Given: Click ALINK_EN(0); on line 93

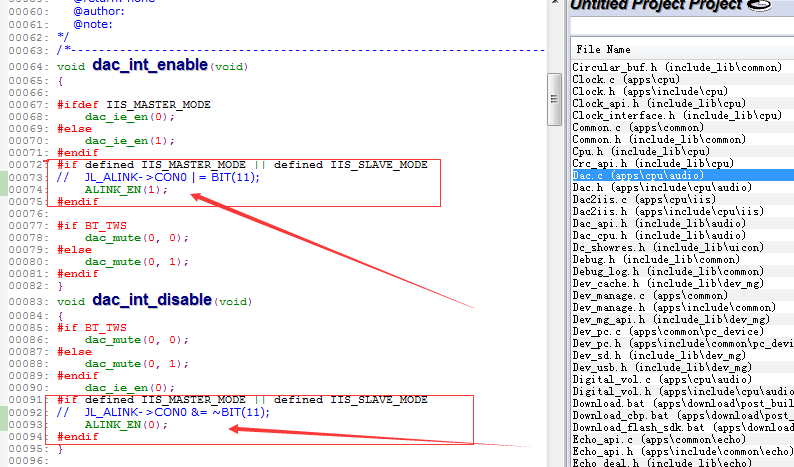Looking at the screenshot, I should [x=126, y=425].
